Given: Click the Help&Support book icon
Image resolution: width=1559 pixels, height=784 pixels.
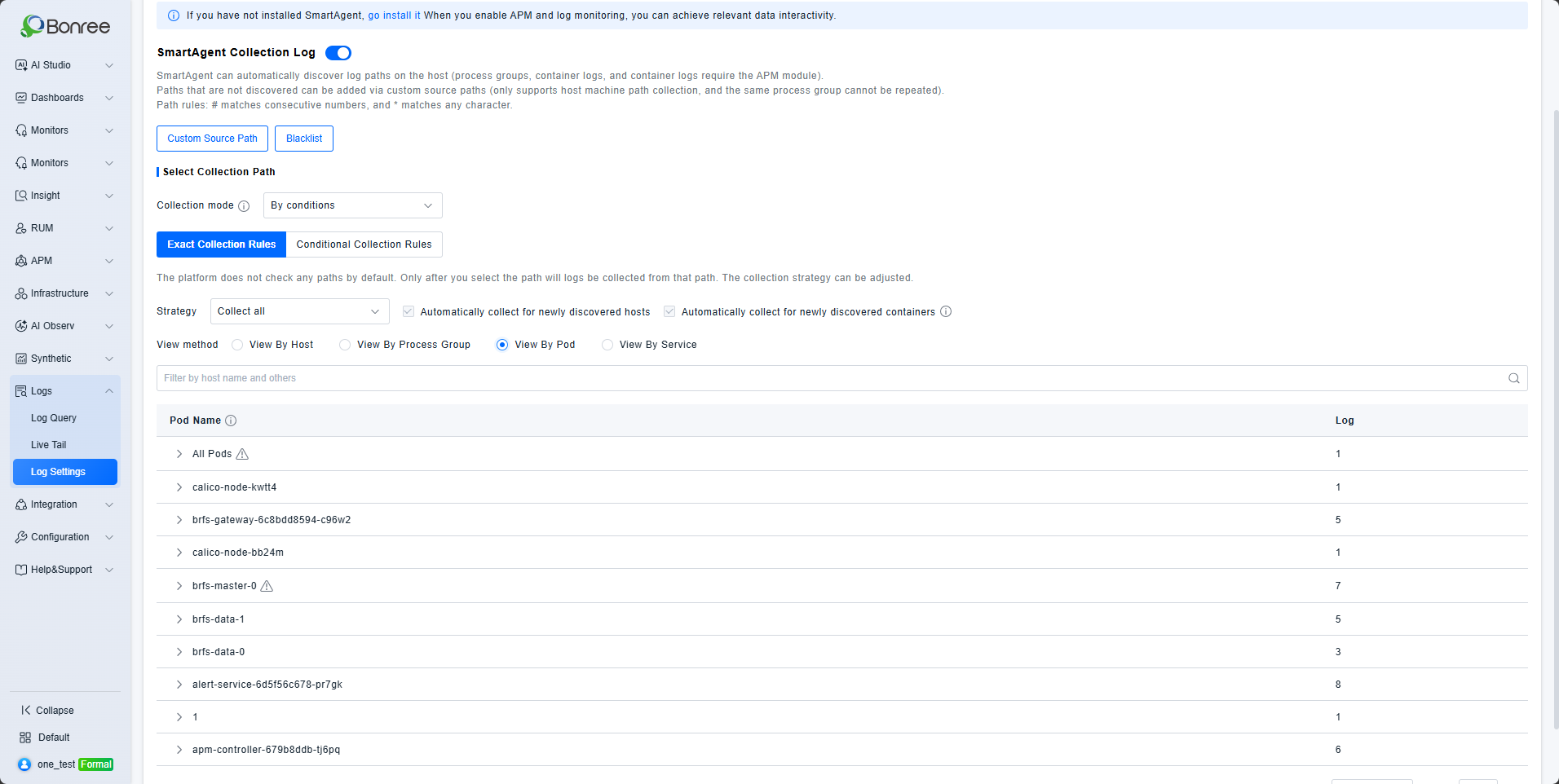Looking at the screenshot, I should (21, 570).
